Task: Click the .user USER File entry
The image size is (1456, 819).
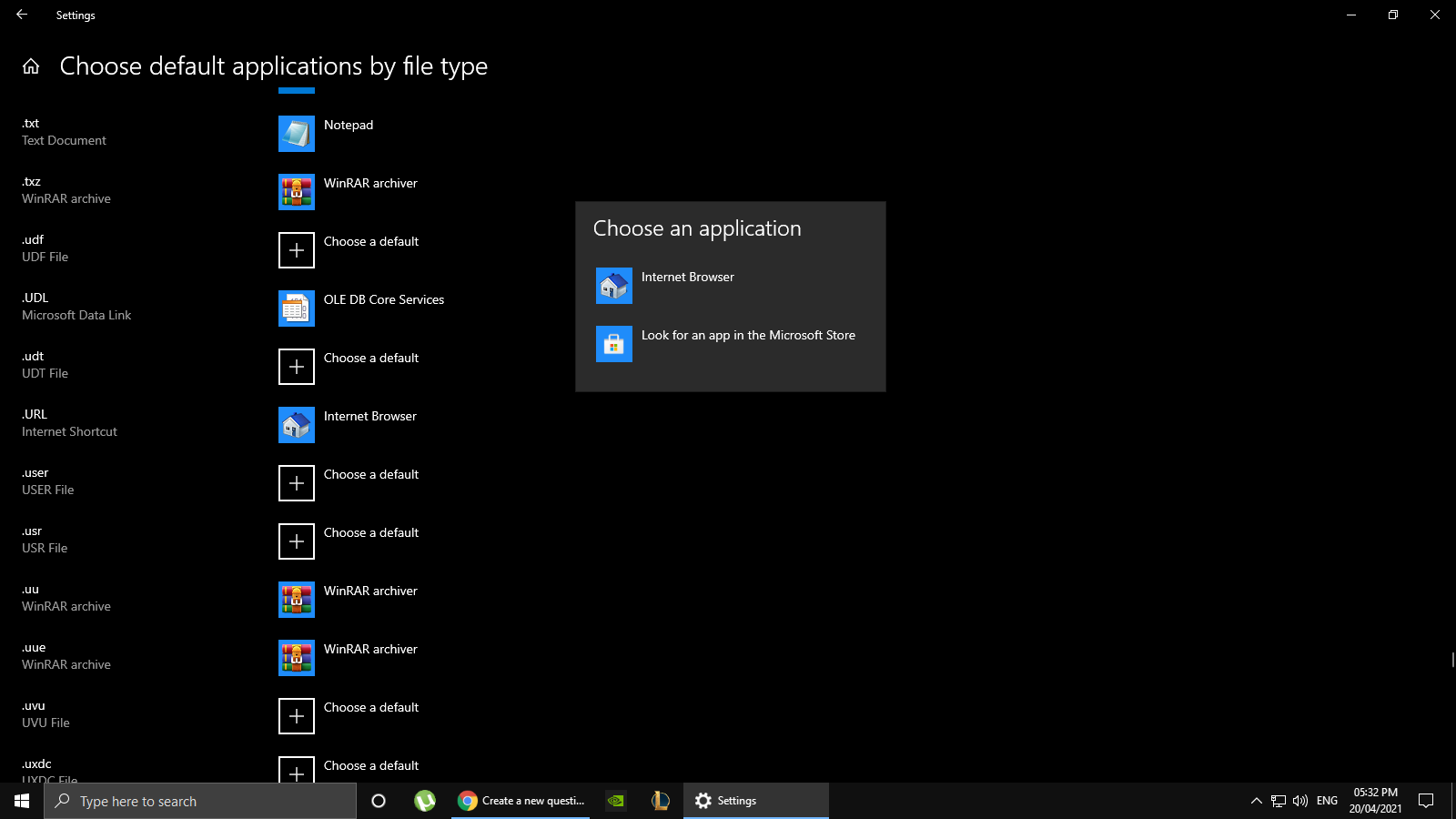Action: pos(48,481)
